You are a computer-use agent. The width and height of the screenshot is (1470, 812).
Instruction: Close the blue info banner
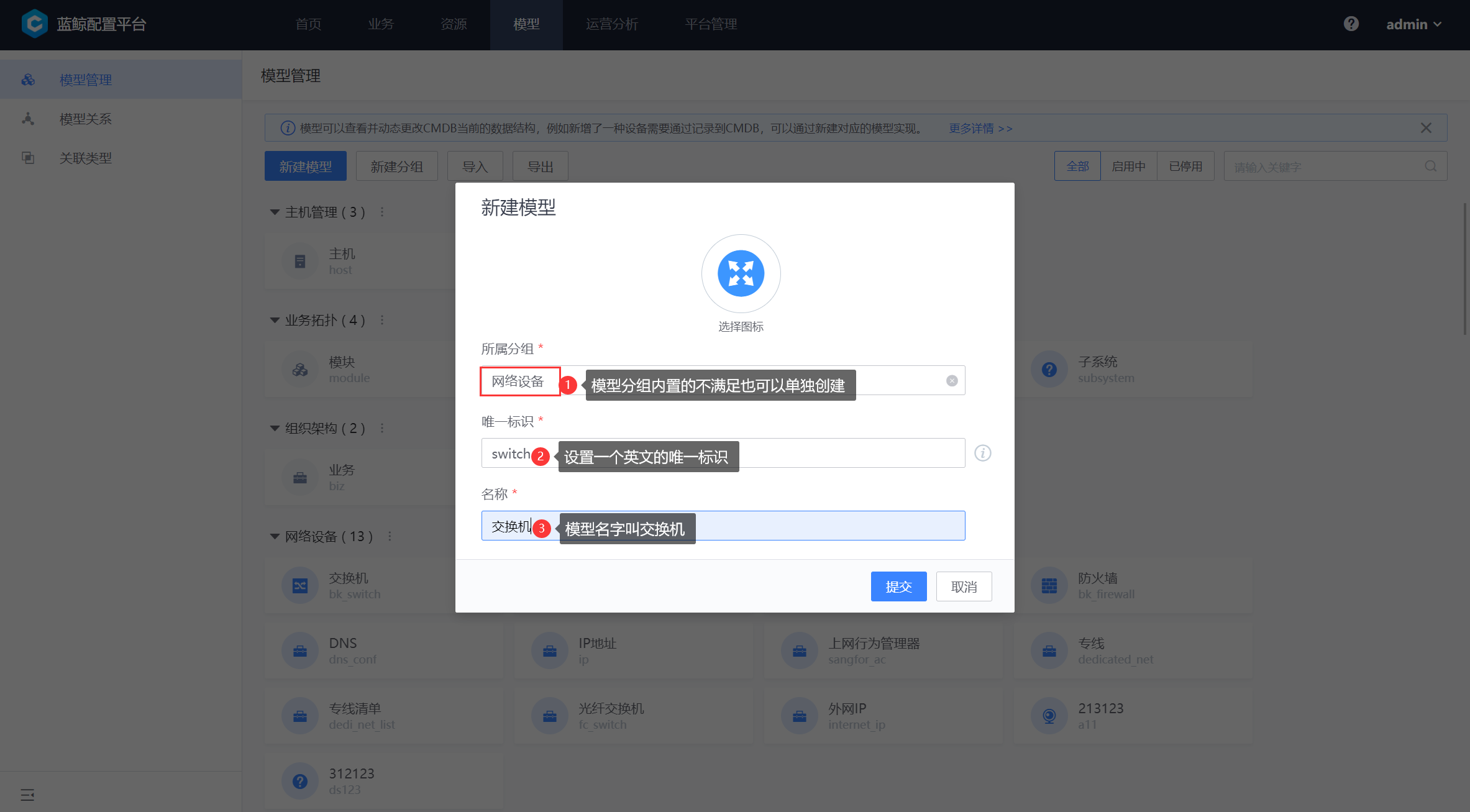1426,128
